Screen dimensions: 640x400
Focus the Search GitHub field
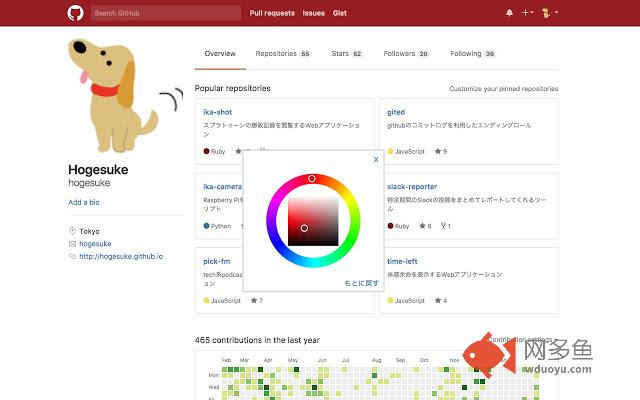[x=165, y=13]
